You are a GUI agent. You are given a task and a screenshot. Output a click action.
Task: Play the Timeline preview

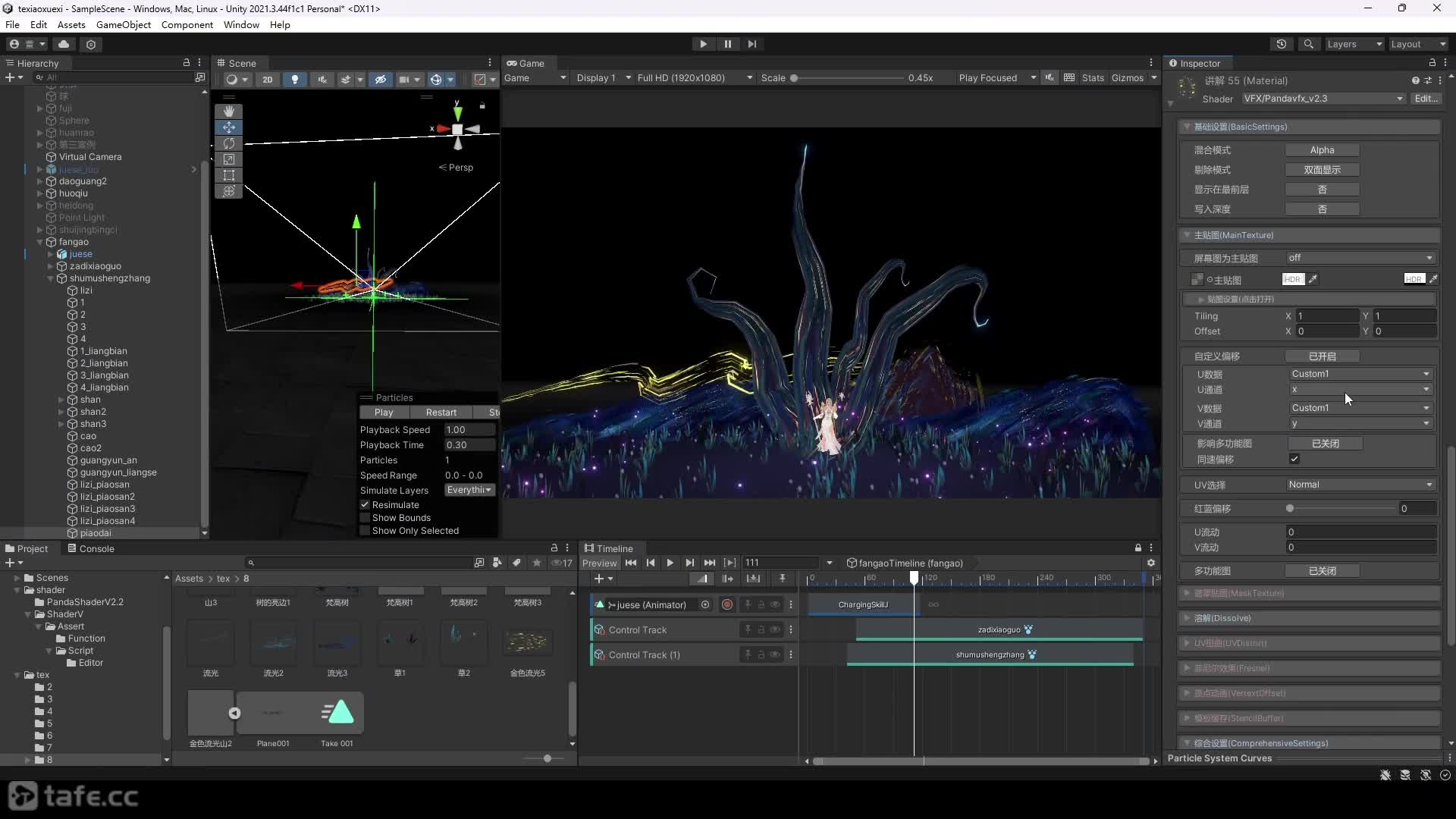(x=670, y=563)
